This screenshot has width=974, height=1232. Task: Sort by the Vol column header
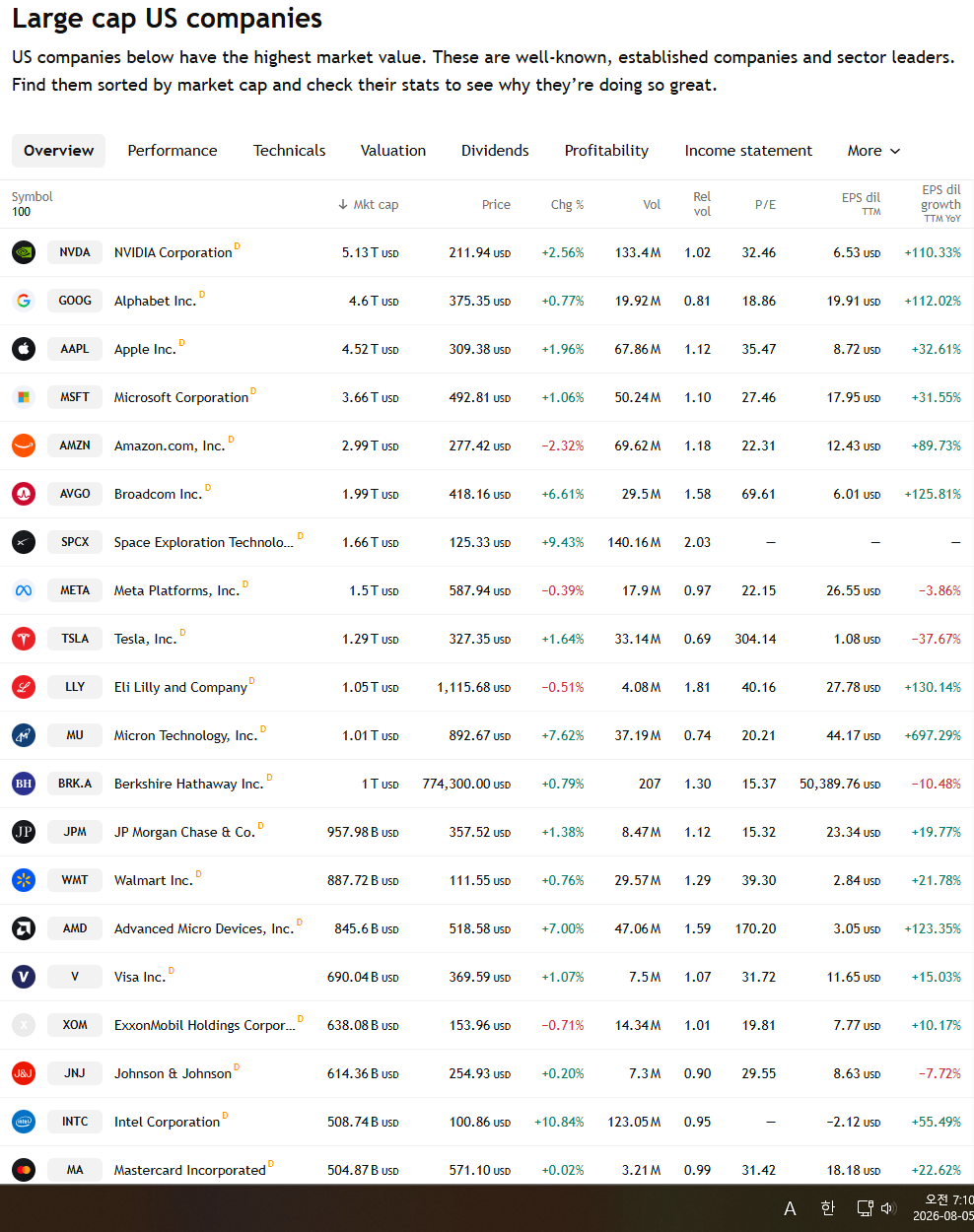(x=652, y=205)
